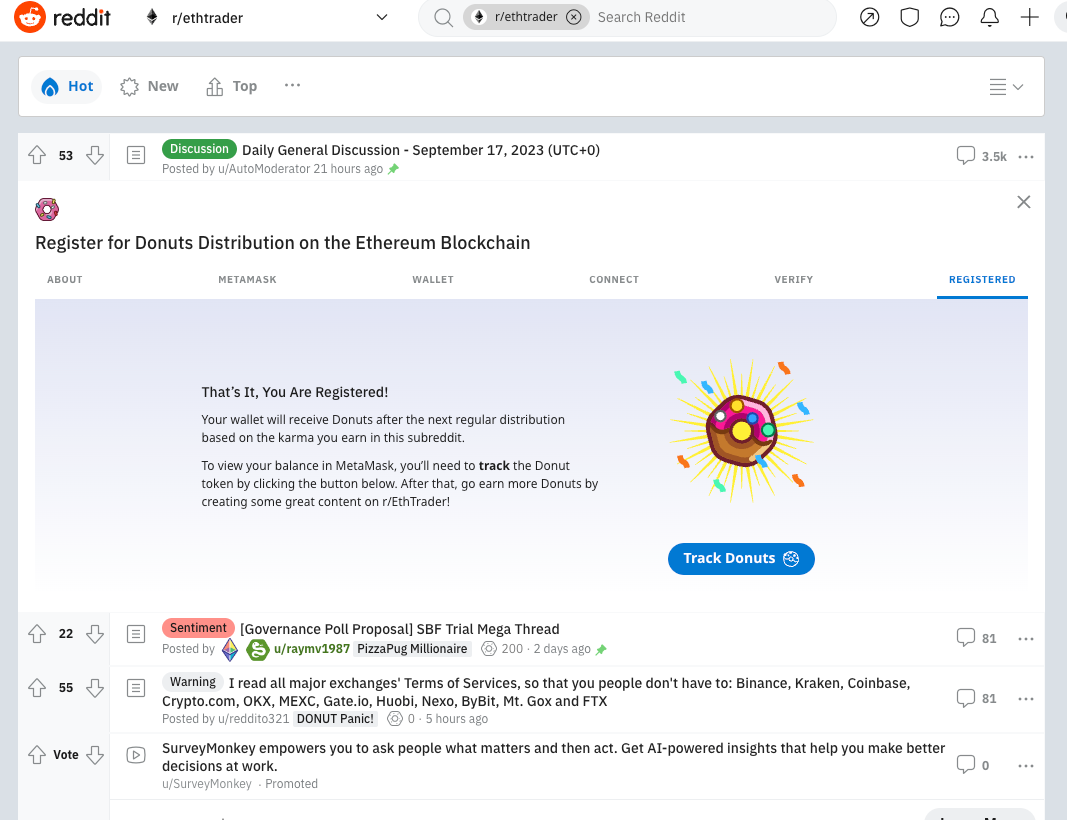Switch to the REGISTERED step tab
This screenshot has height=820, width=1067.
pos(982,280)
